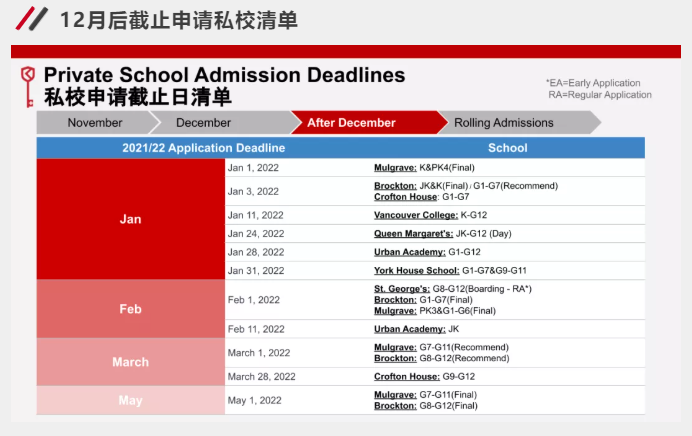
Task: Click the pink March month cell
Action: (x=130, y=362)
